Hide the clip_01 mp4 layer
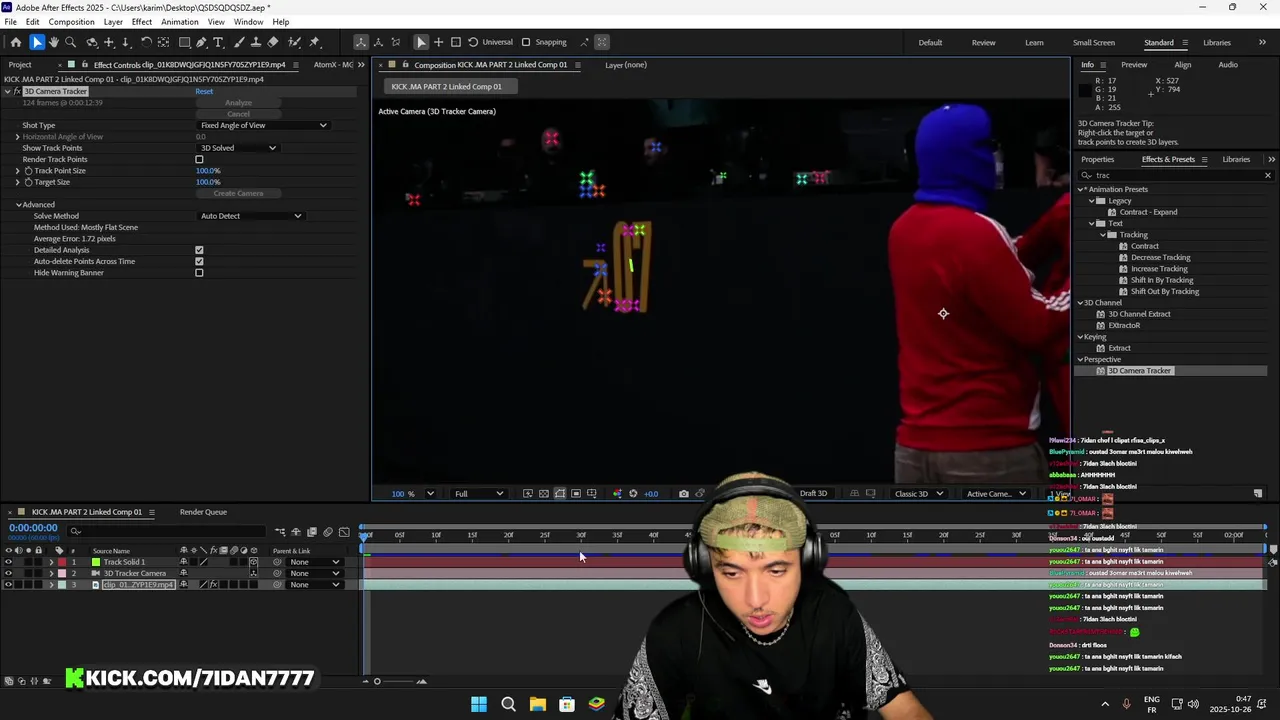 (8, 584)
